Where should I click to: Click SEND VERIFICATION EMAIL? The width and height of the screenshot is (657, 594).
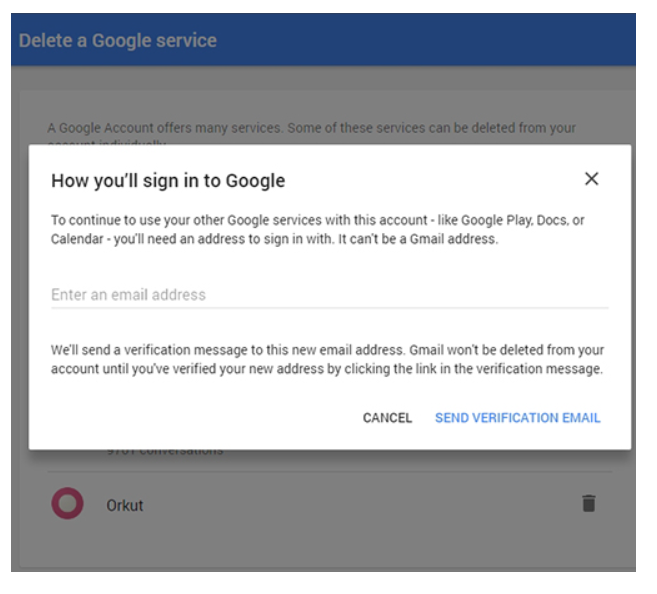tap(517, 418)
